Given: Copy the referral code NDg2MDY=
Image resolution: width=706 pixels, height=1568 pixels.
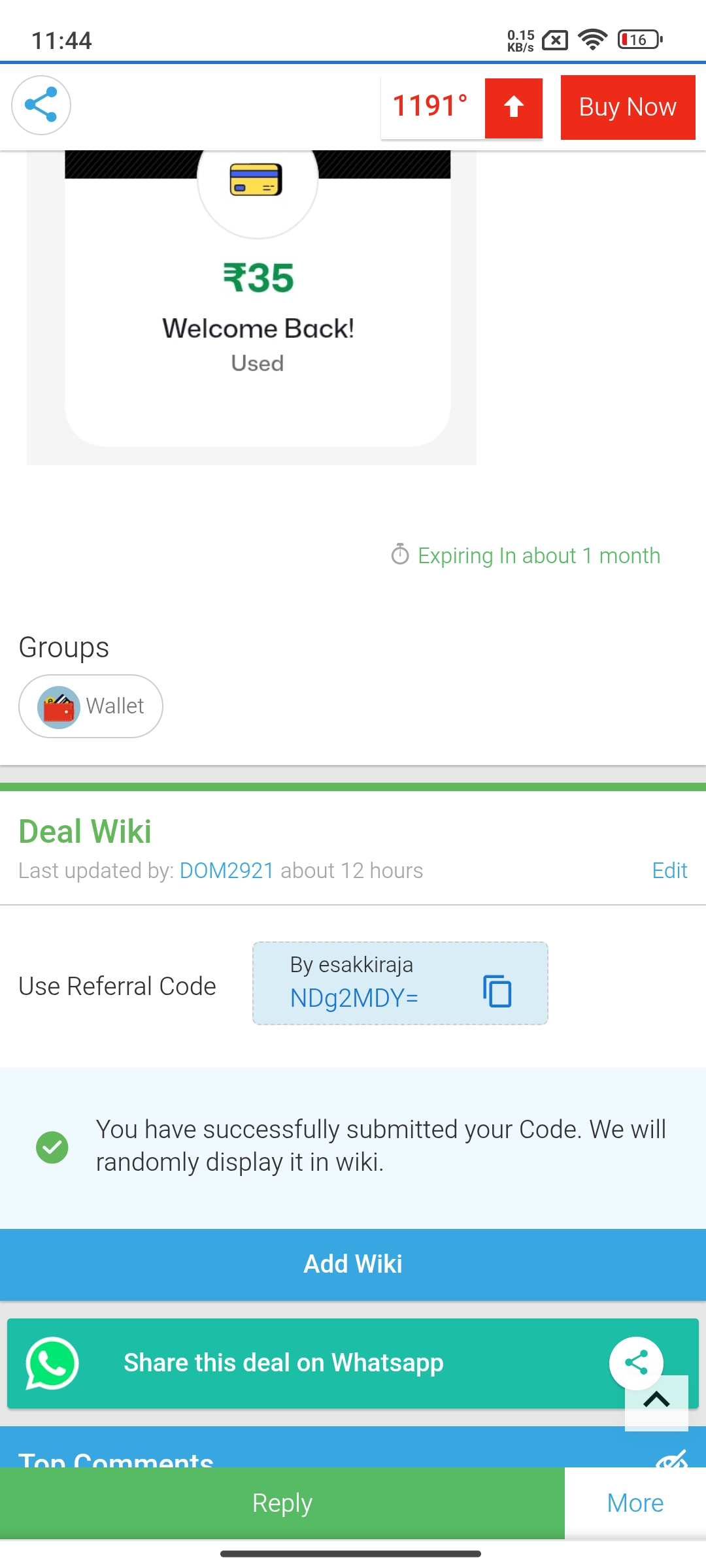Looking at the screenshot, I should [x=497, y=991].
